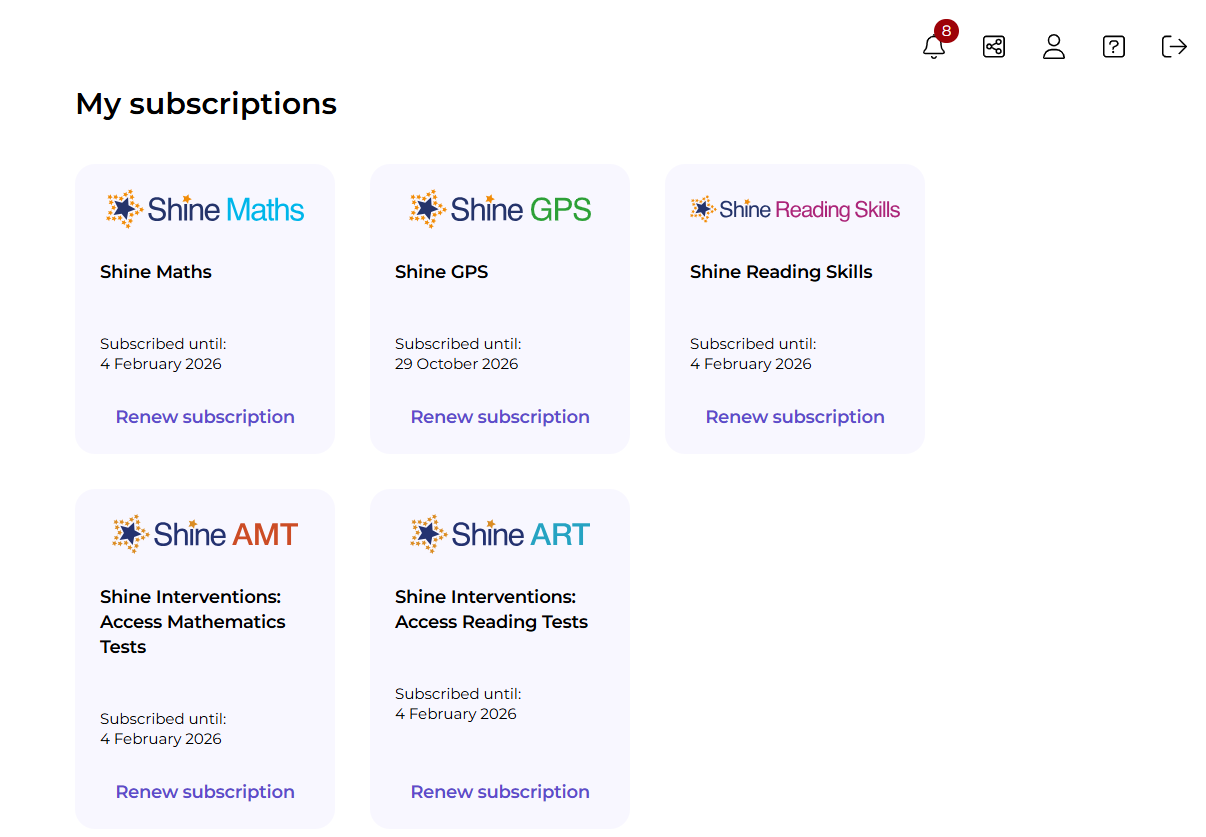Select the Shine GPS card title
1206x837 pixels.
[x=441, y=272]
